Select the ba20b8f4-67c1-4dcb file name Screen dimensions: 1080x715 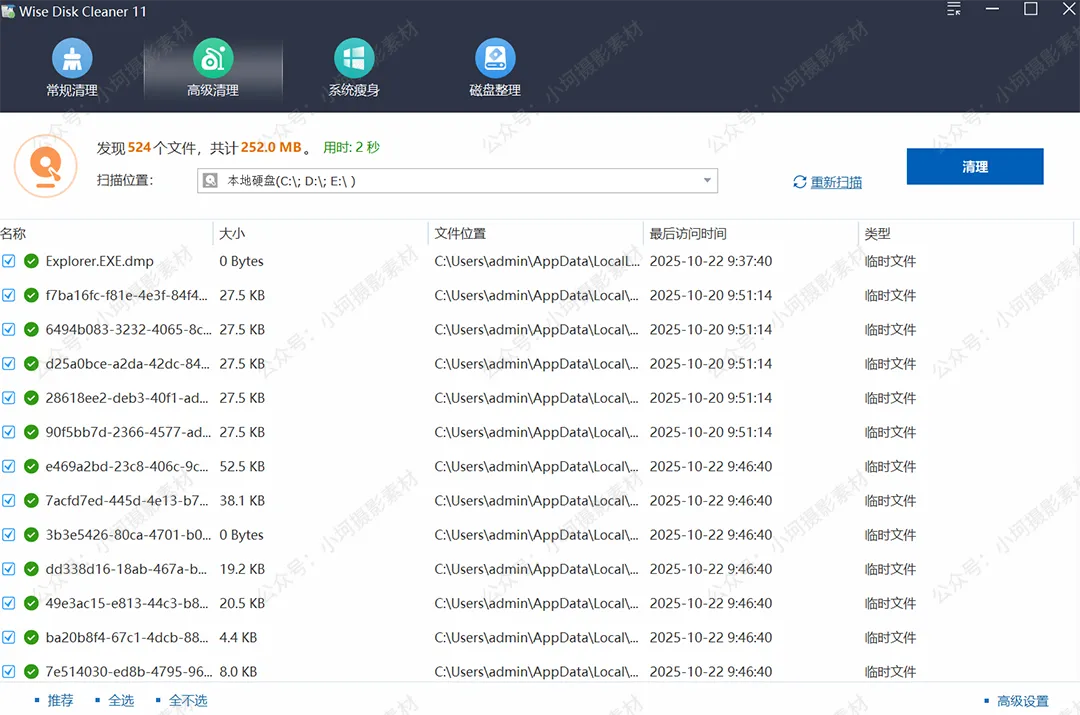pos(127,637)
